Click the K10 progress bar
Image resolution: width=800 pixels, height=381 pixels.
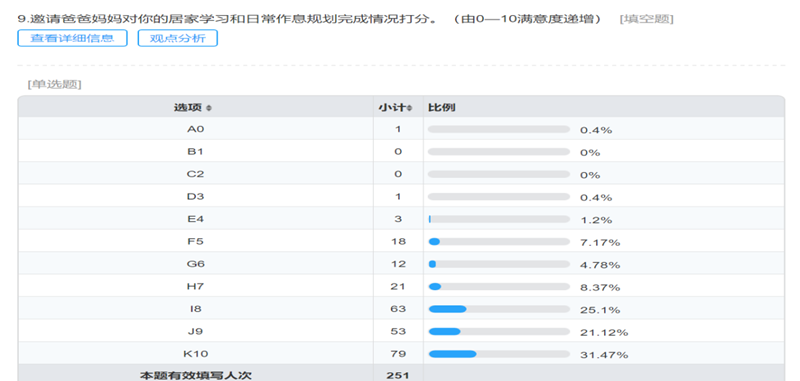tap(499, 354)
